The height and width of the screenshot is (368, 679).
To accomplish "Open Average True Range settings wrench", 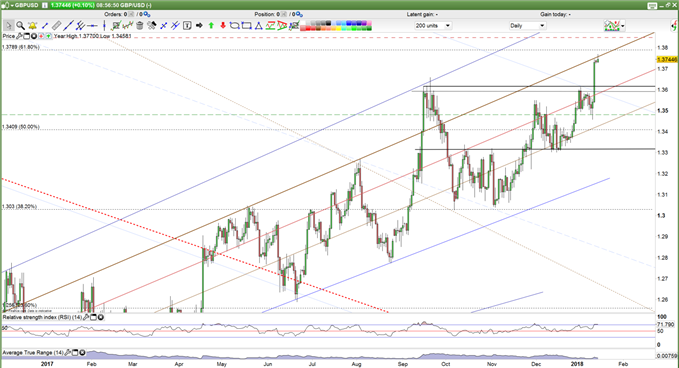I will pos(68,353).
